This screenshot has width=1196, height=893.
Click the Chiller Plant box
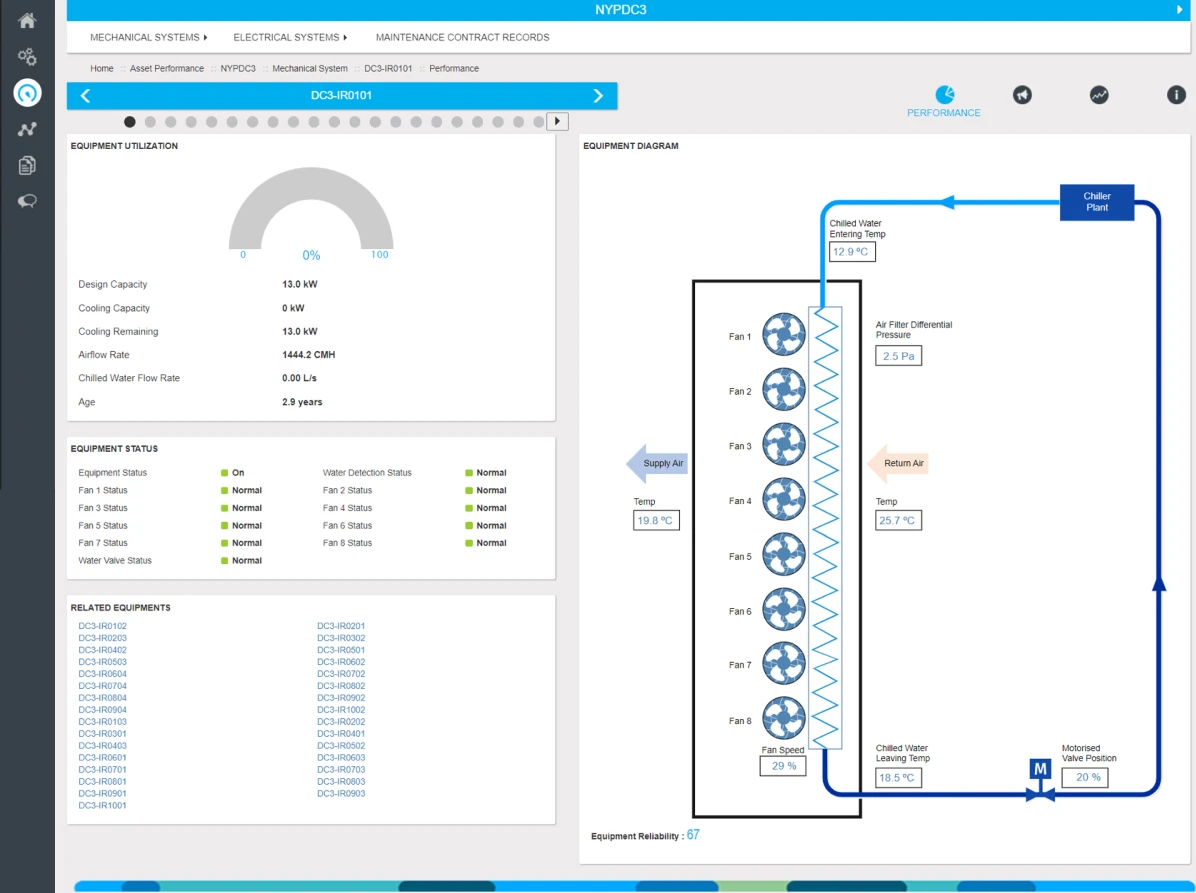point(1097,202)
